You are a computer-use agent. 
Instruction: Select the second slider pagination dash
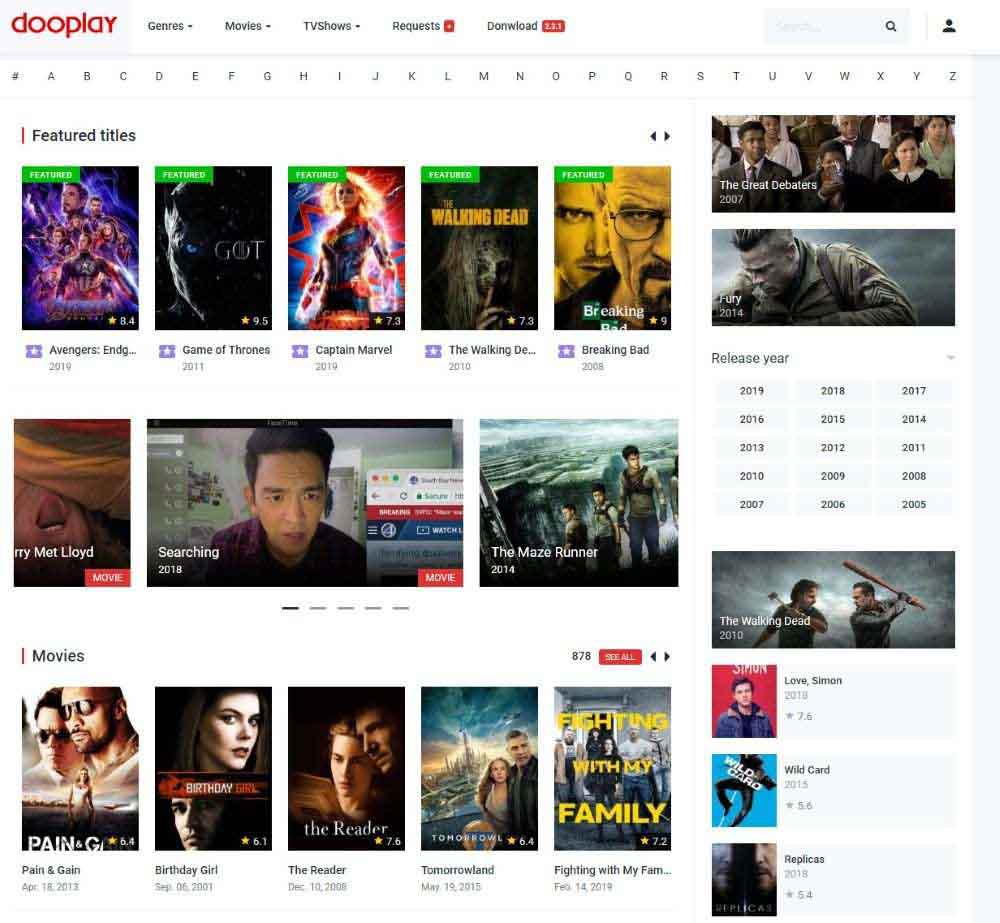tap(318, 609)
